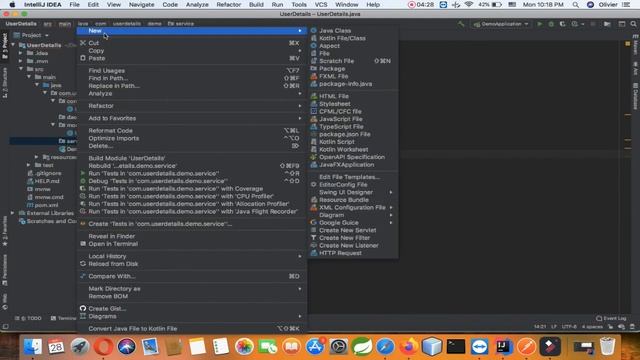Choose Package in New submenu

pyautogui.click(x=353, y=69)
